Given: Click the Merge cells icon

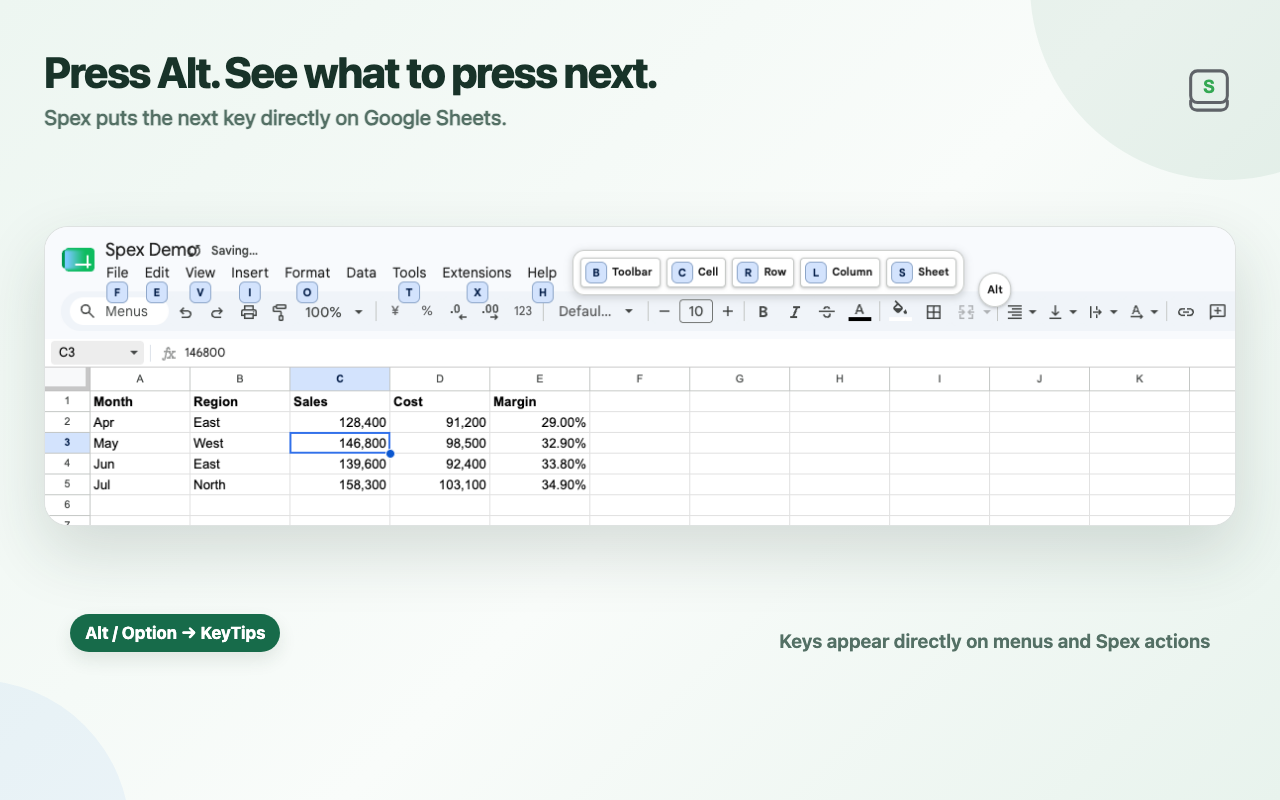Looking at the screenshot, I should [x=966, y=312].
